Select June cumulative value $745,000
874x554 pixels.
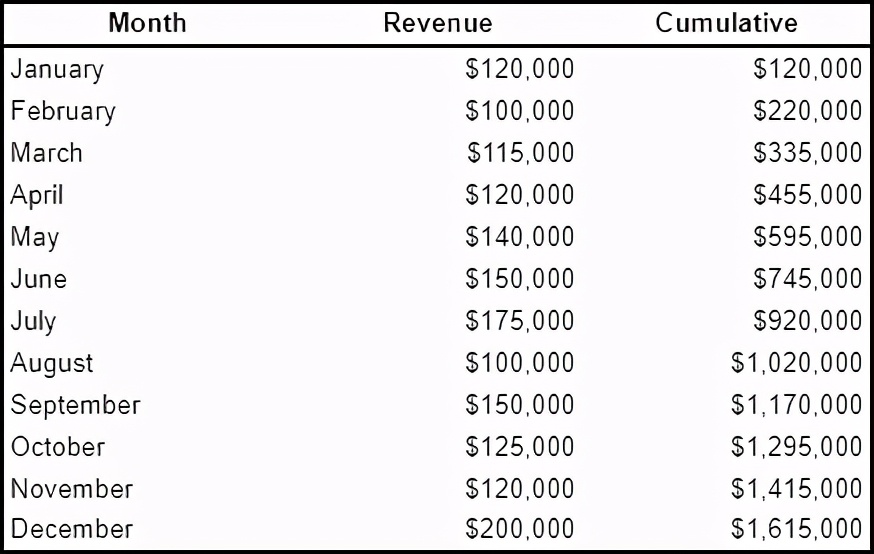pyautogui.click(x=808, y=279)
